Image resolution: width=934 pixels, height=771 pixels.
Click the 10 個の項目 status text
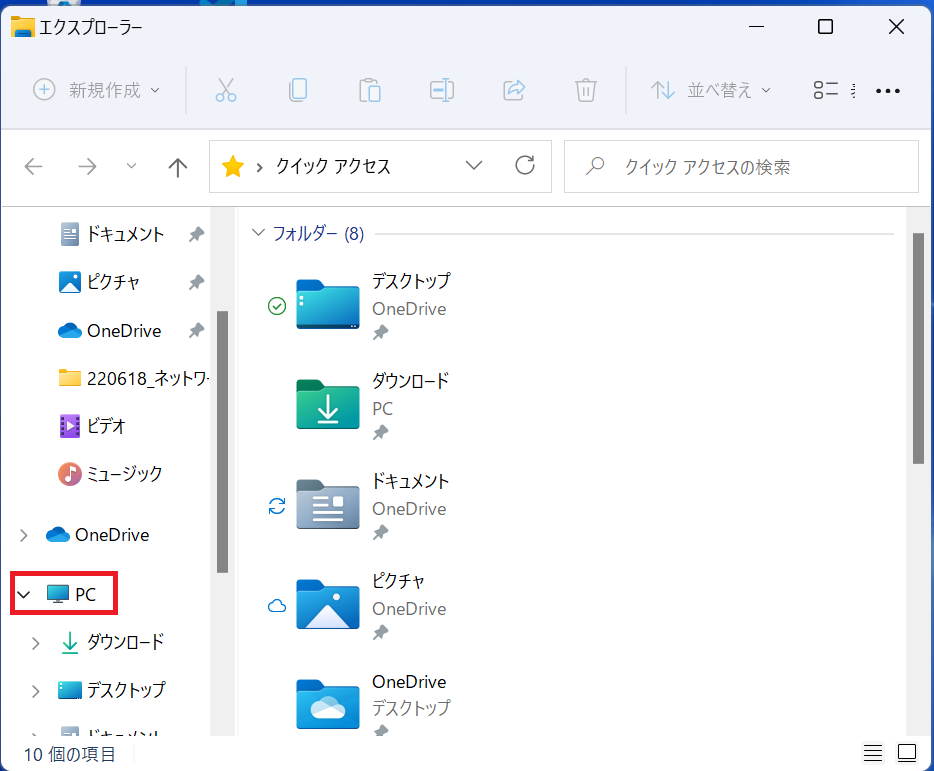click(x=69, y=754)
